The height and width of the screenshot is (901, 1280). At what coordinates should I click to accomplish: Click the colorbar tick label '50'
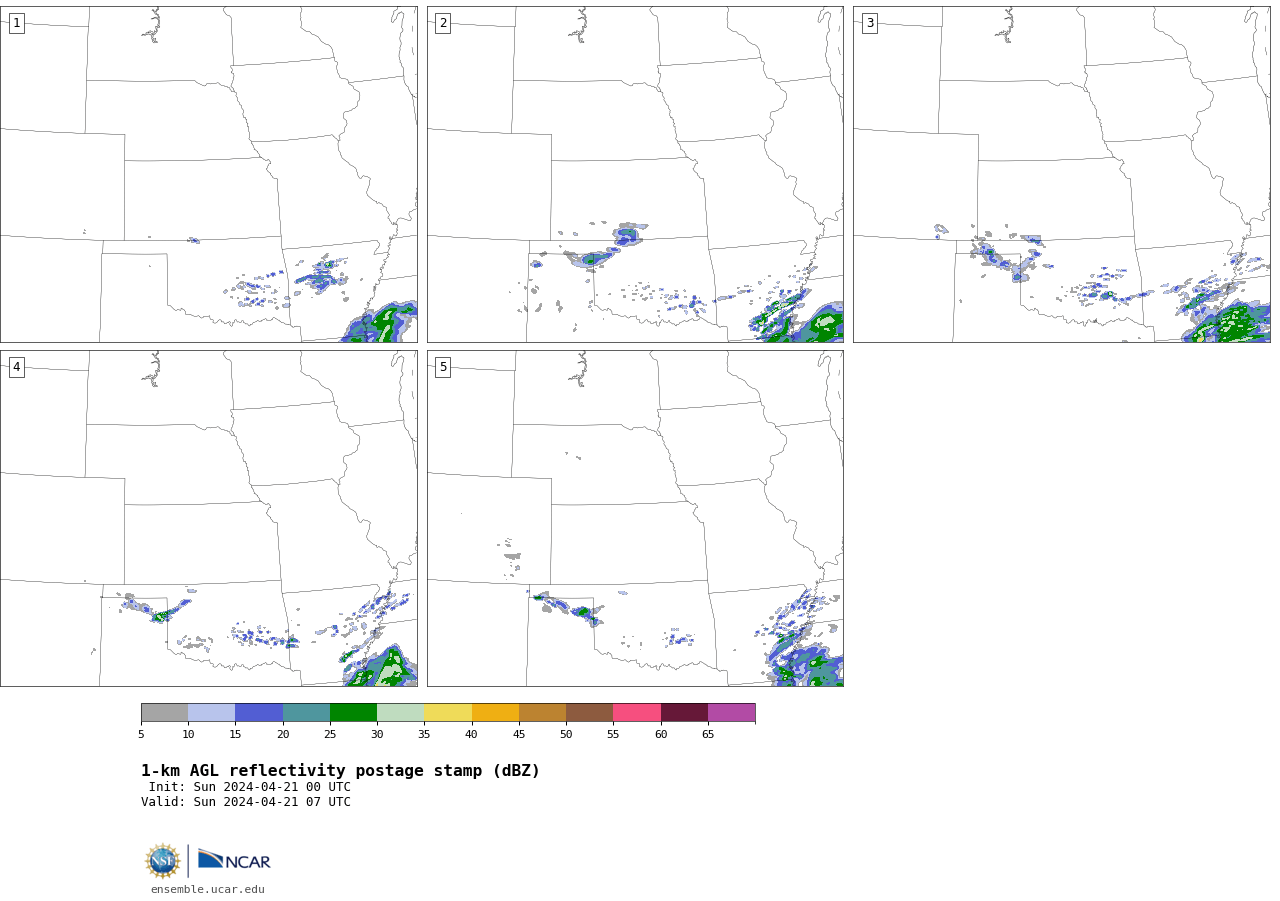click(x=566, y=735)
